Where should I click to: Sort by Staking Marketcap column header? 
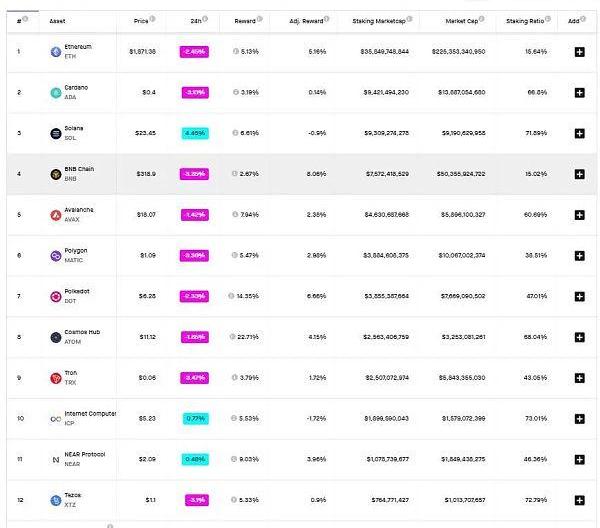[377, 20]
